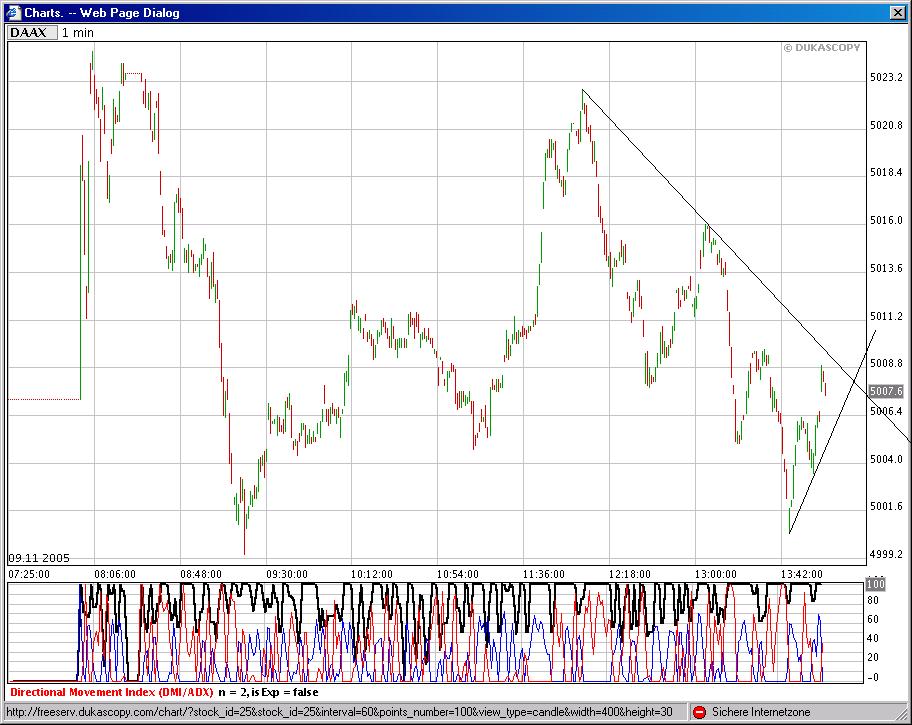Click the 5008.8 price axis label
The width and height of the screenshot is (912, 725).
[886, 363]
